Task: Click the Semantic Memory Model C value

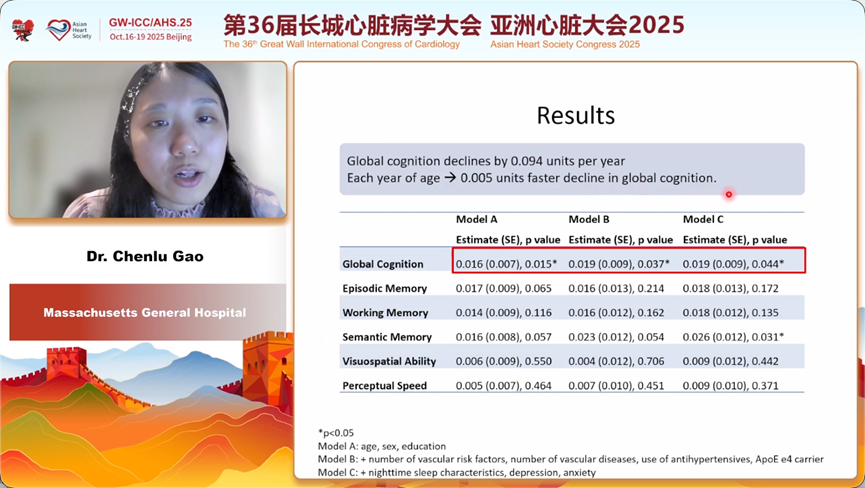Action: (733, 337)
